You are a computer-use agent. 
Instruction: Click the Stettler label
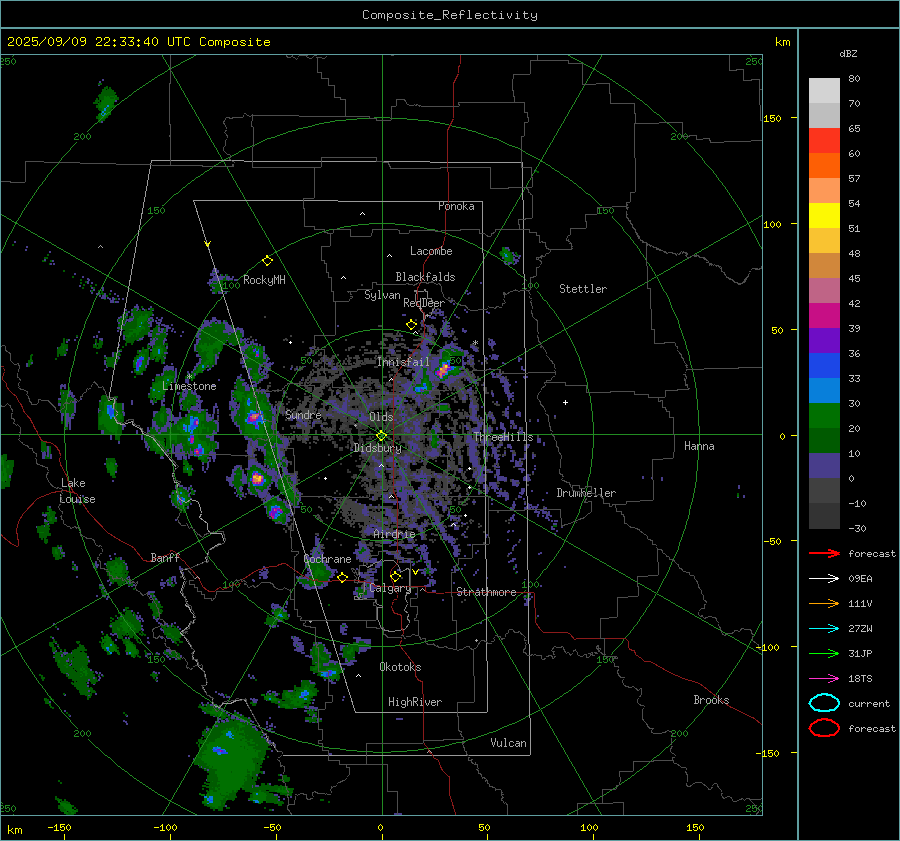(583, 289)
